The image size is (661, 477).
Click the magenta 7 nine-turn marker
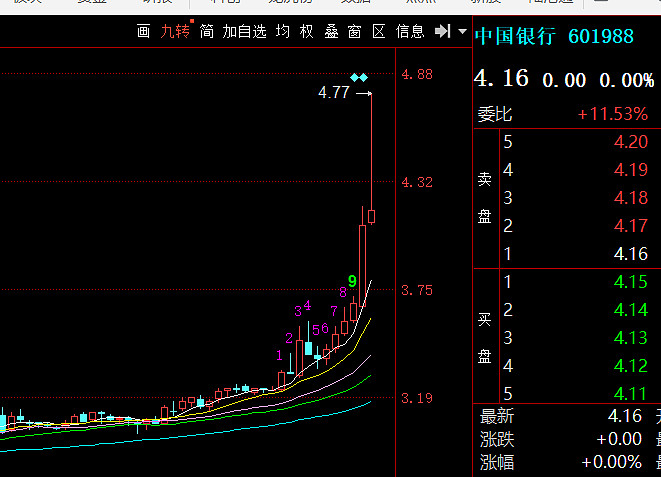pyautogui.click(x=334, y=311)
